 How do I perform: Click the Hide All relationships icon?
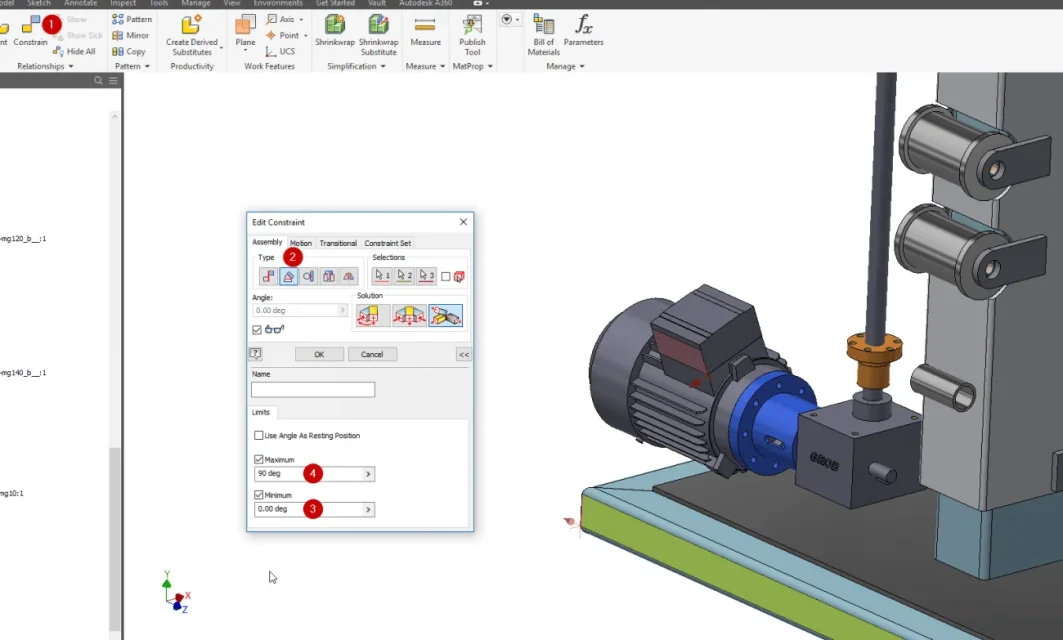point(58,51)
